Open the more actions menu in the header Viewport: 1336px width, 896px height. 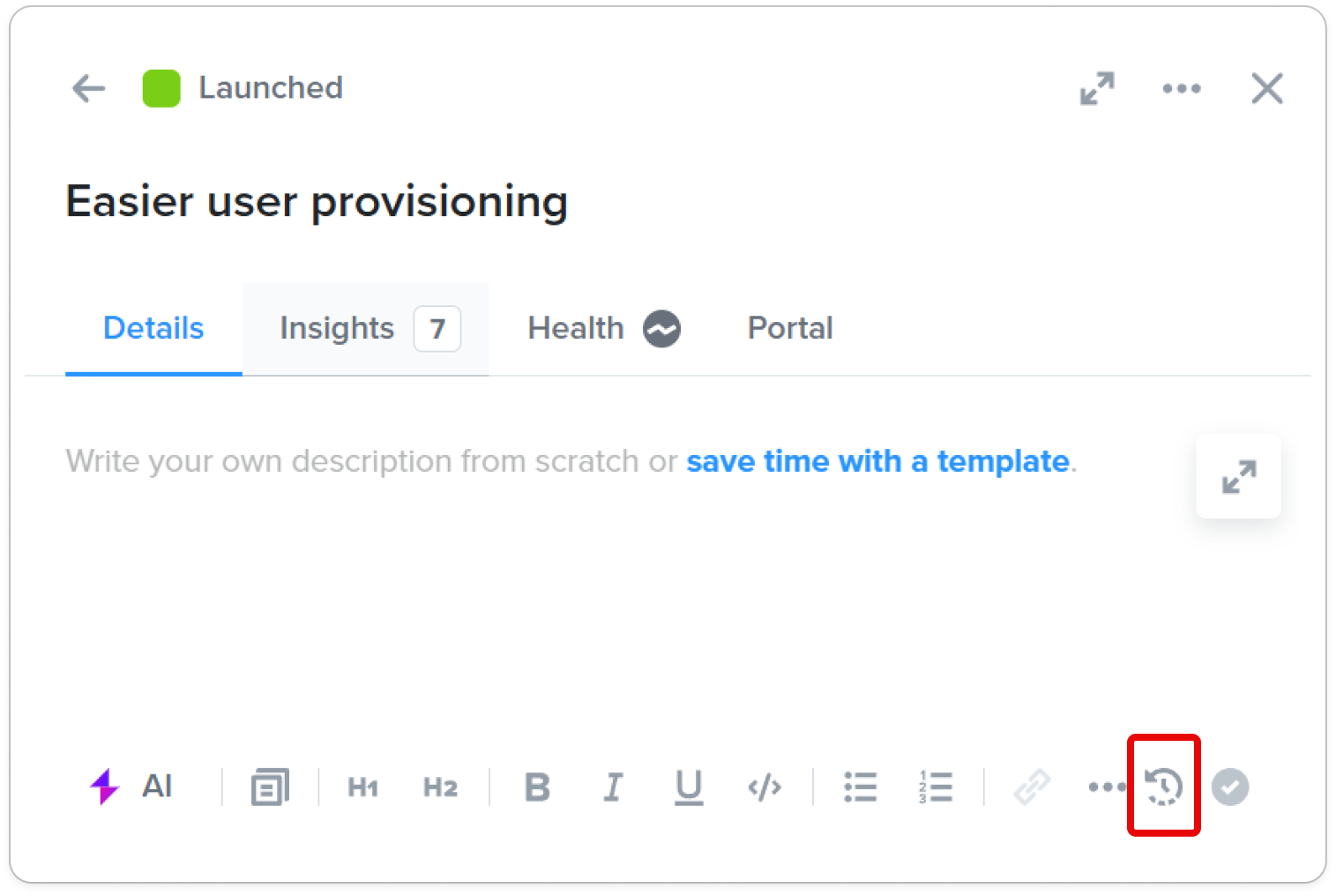point(1182,88)
